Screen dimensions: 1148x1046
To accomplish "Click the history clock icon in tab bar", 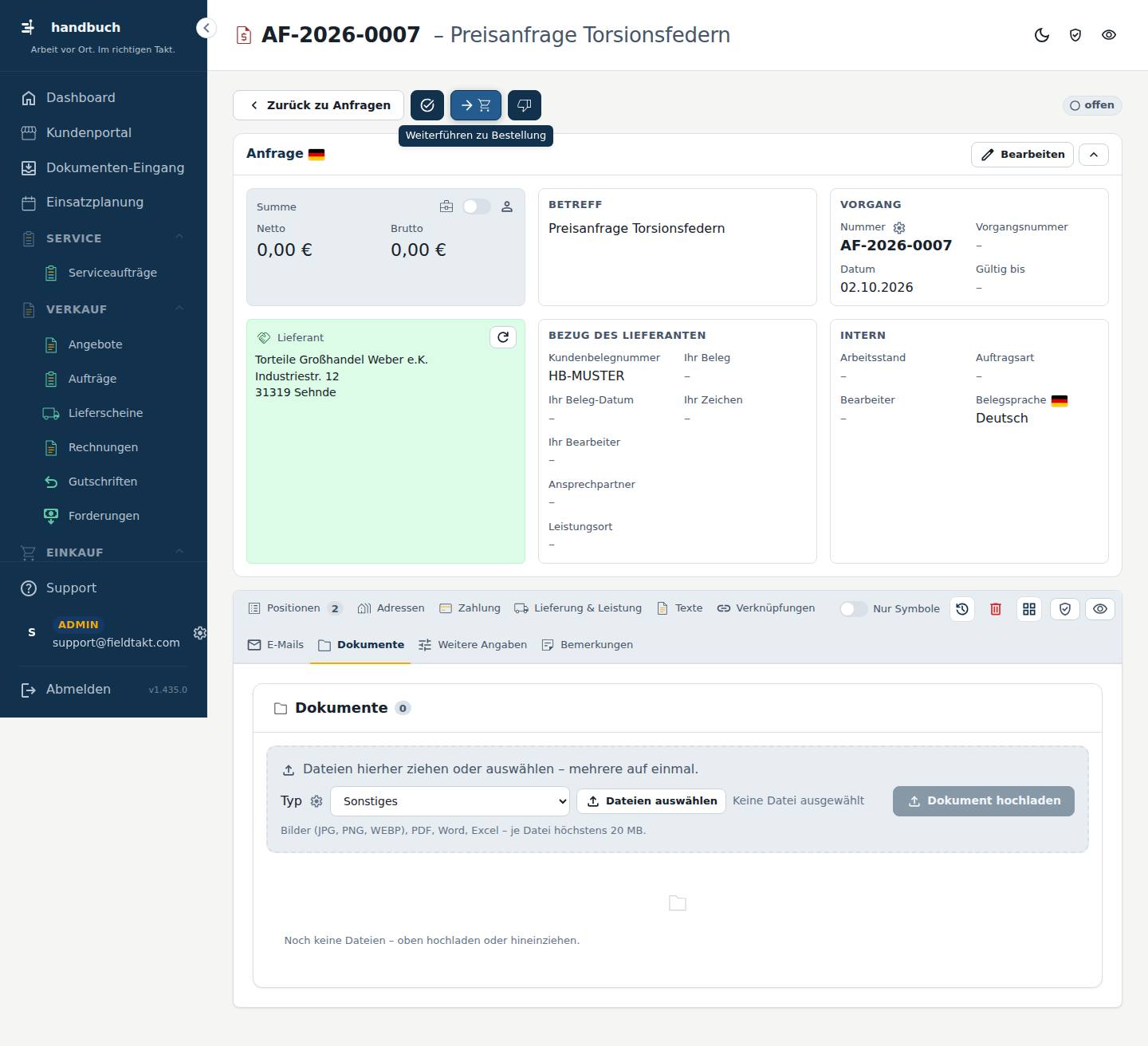I will pos(962,609).
